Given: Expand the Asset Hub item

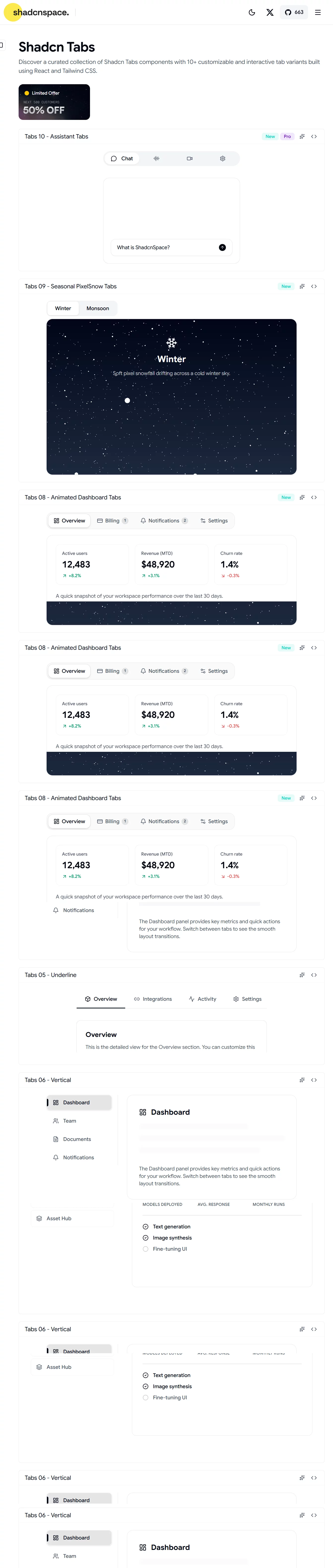Looking at the screenshot, I should pyautogui.click(x=72, y=1218).
